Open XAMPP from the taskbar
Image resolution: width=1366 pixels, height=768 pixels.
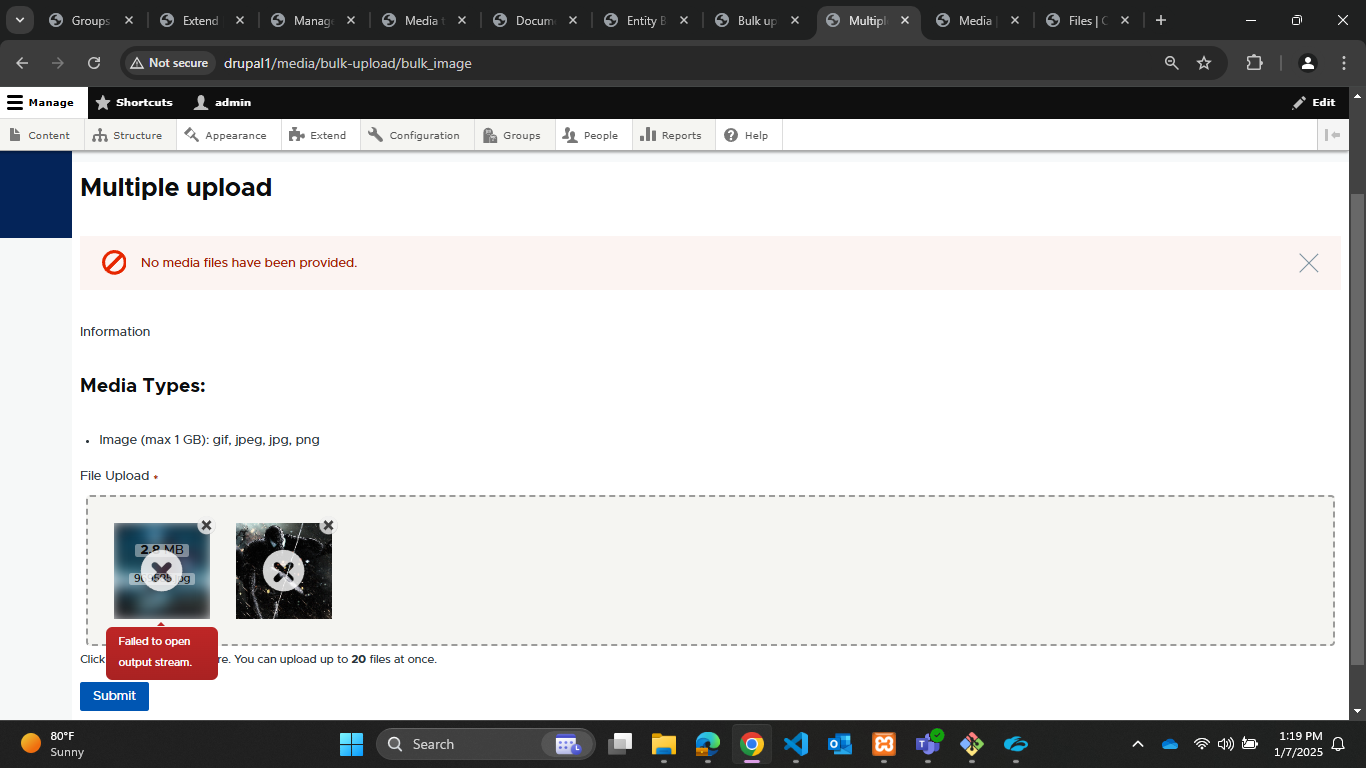(884, 744)
